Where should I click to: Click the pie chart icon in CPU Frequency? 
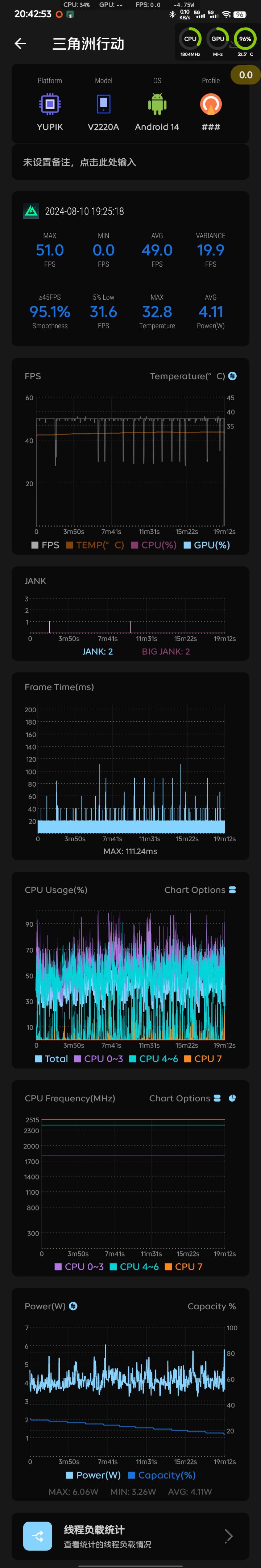(232, 1097)
